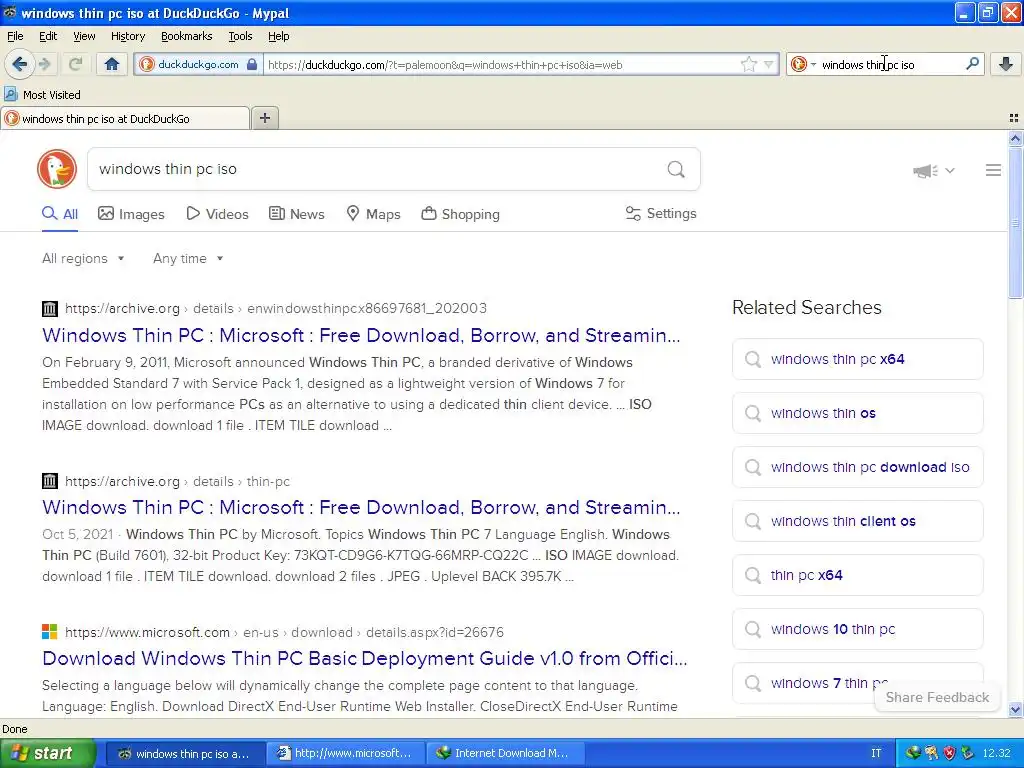The width and height of the screenshot is (1024, 768).
Task: Search related 'windows thin client os'
Action: pos(857,520)
